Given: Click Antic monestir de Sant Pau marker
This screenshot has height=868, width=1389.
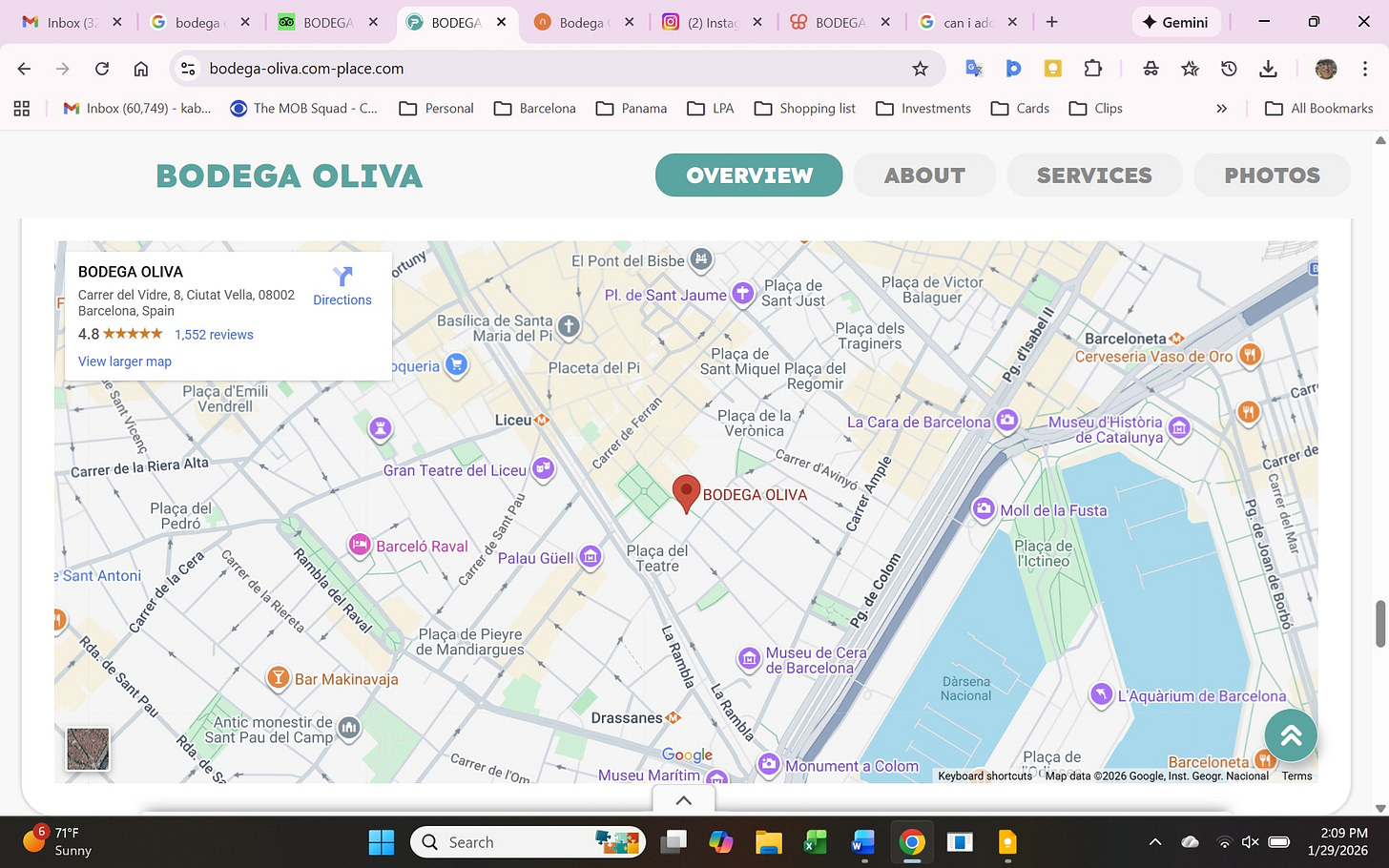Looking at the screenshot, I should click(x=349, y=730).
